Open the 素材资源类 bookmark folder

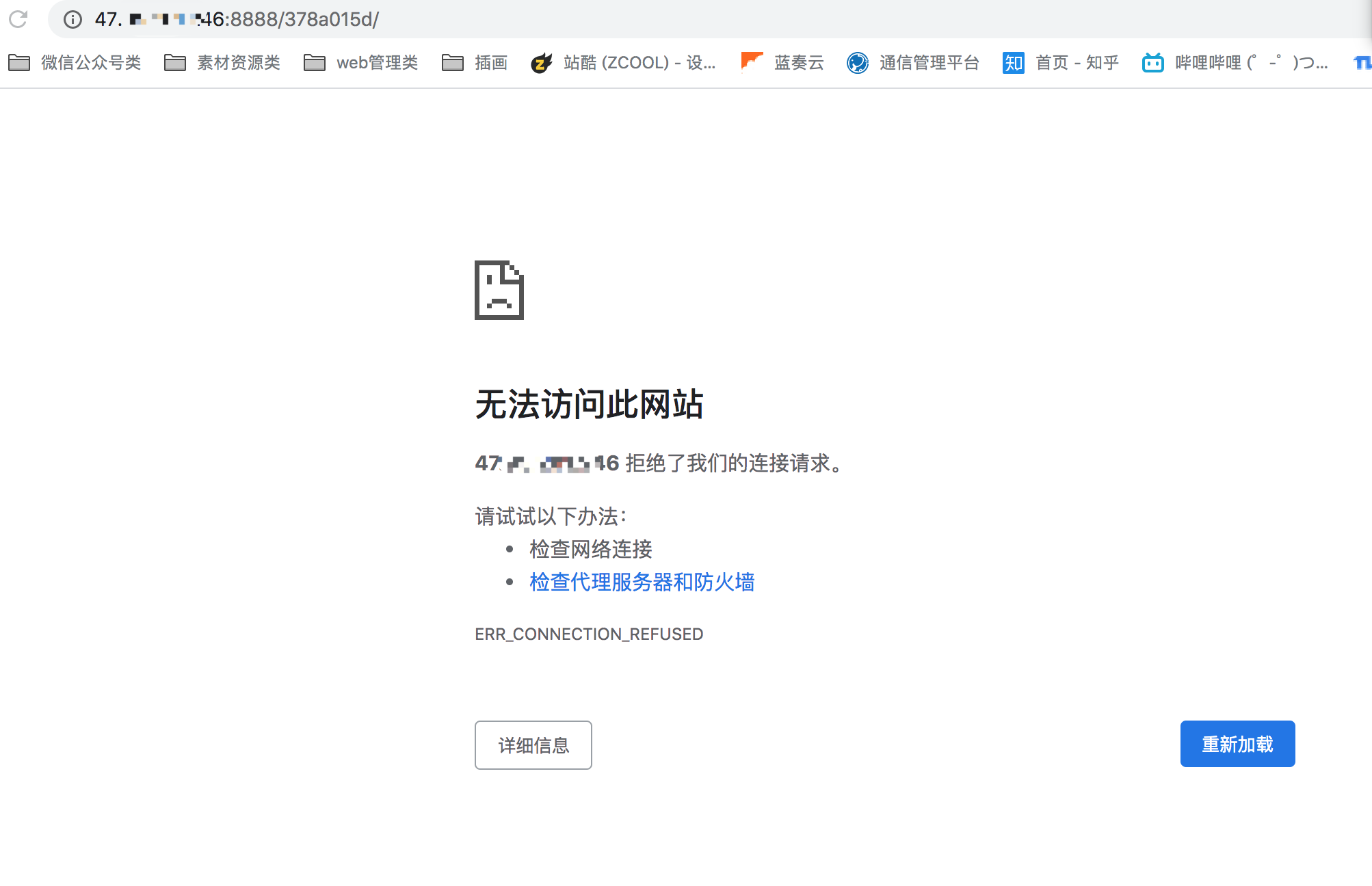point(222,63)
